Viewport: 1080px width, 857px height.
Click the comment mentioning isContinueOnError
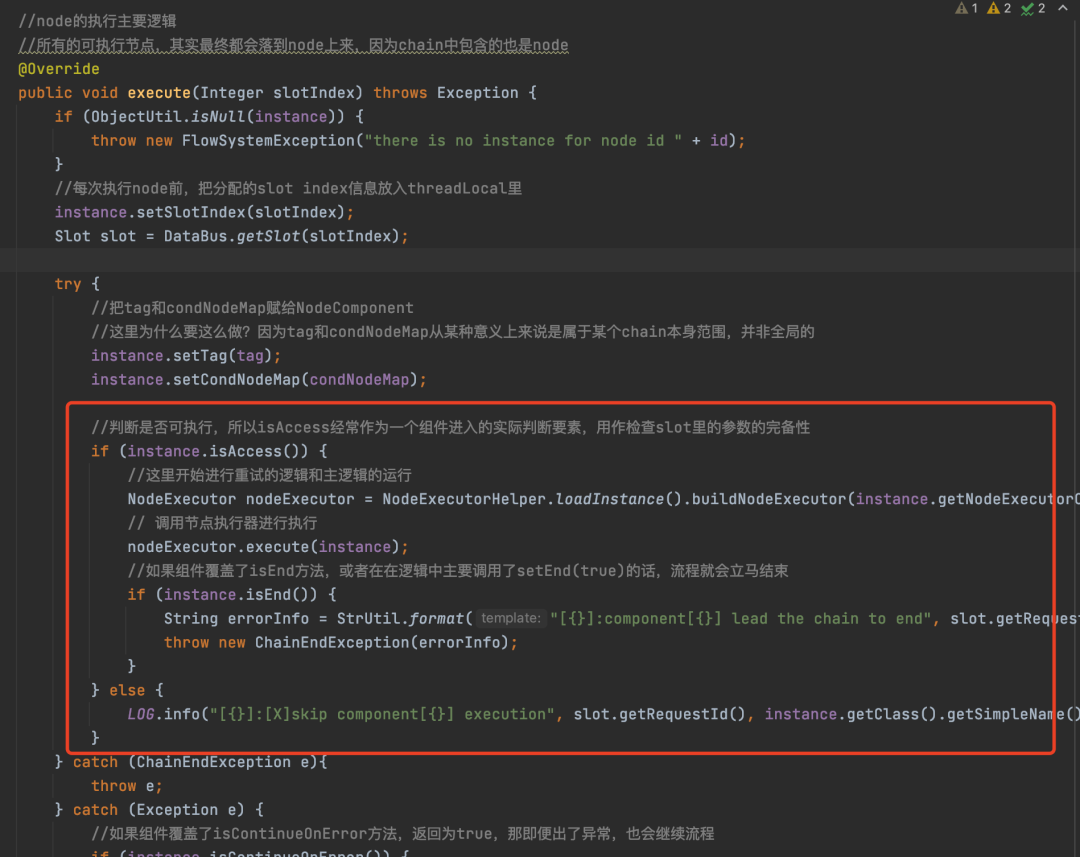[x=402, y=834]
